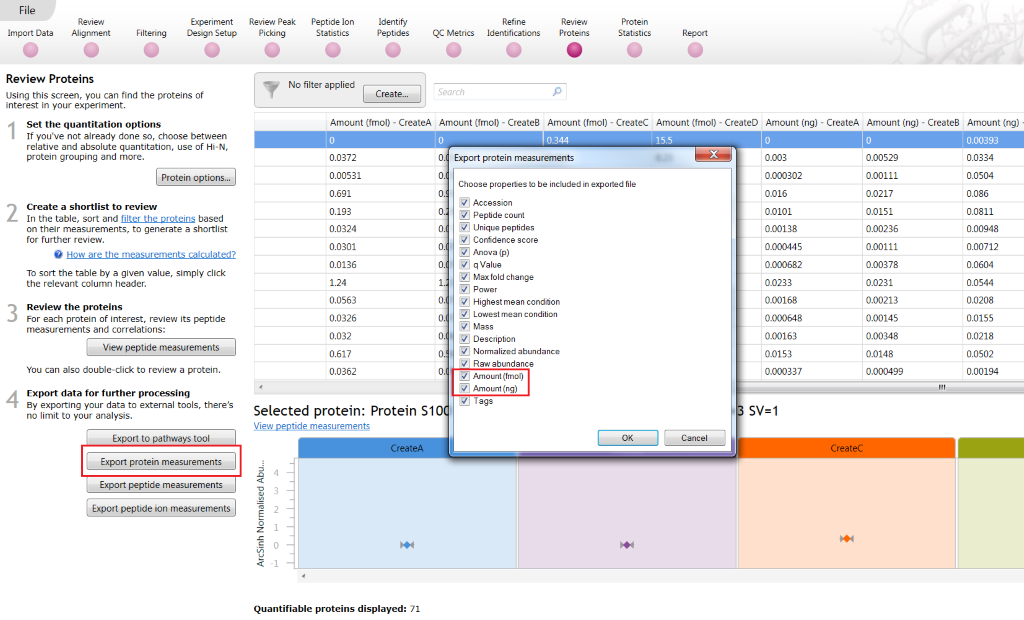Open the File menu
Screen dimensions: 1024x620
(27, 10)
